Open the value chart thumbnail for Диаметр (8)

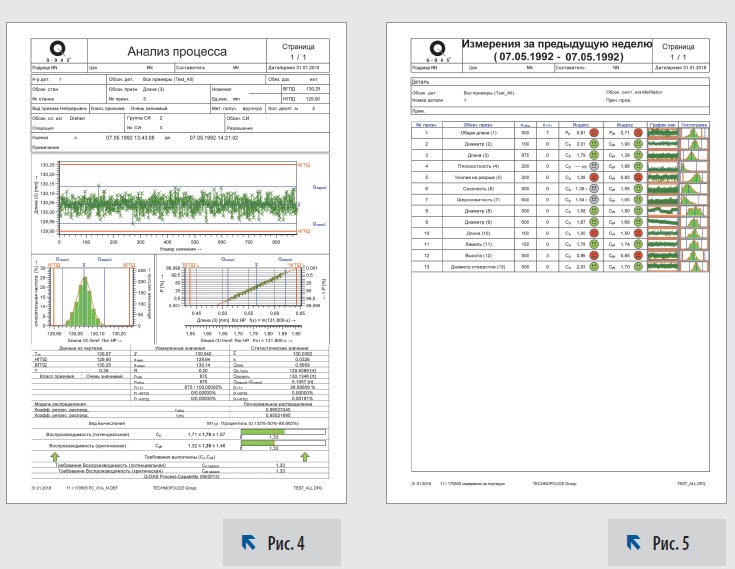pyautogui.click(x=662, y=210)
